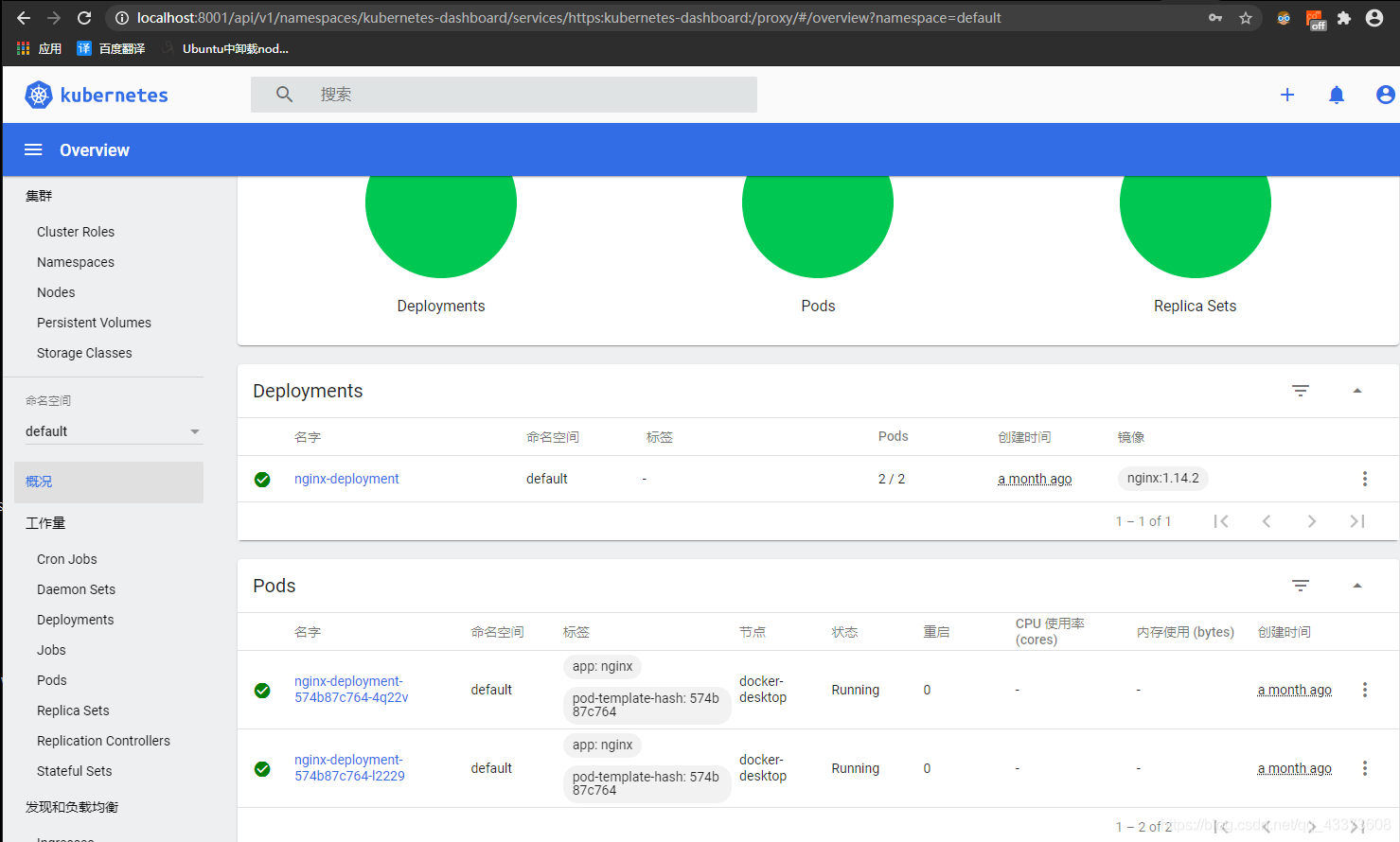The width and height of the screenshot is (1400, 842).
Task: Toggle the hamburger navigation menu
Action: click(33, 149)
